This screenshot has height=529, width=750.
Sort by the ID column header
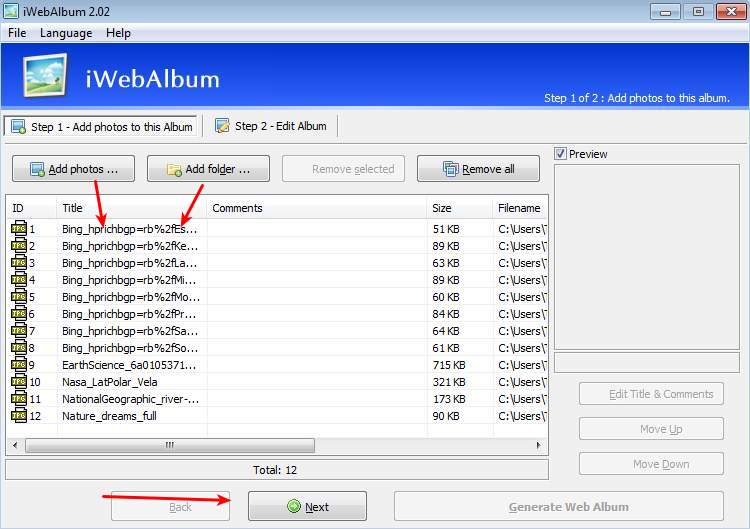click(32, 208)
